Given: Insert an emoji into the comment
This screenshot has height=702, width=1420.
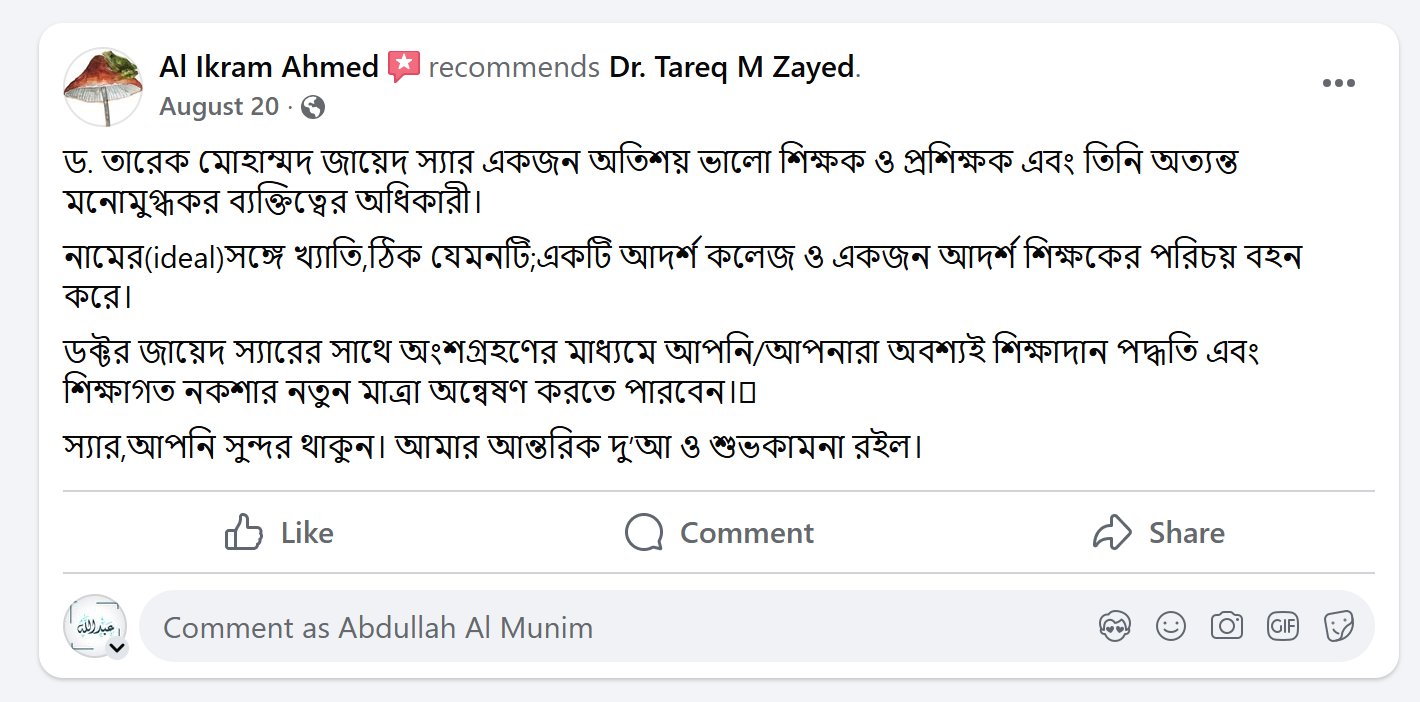Looking at the screenshot, I should 1170,626.
